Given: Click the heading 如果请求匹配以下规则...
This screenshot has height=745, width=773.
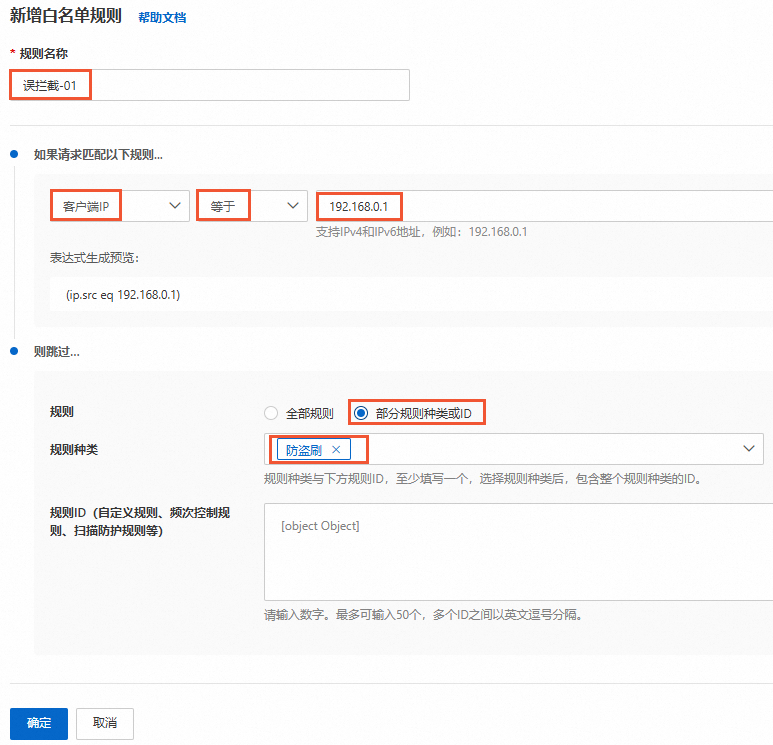Looking at the screenshot, I should (x=98, y=155).
